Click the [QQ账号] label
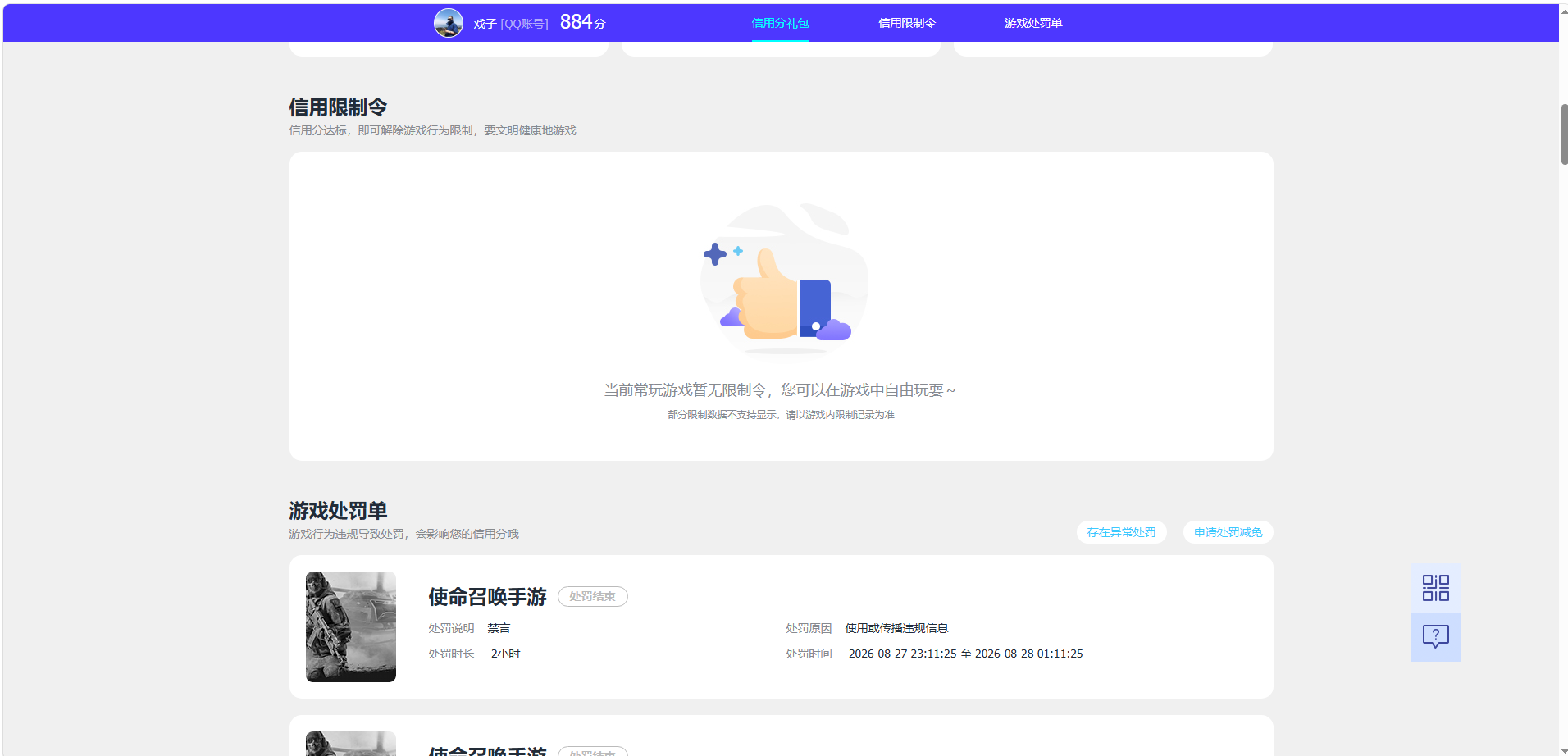Screen dimensions: 1568x756 pyautogui.click(x=524, y=24)
